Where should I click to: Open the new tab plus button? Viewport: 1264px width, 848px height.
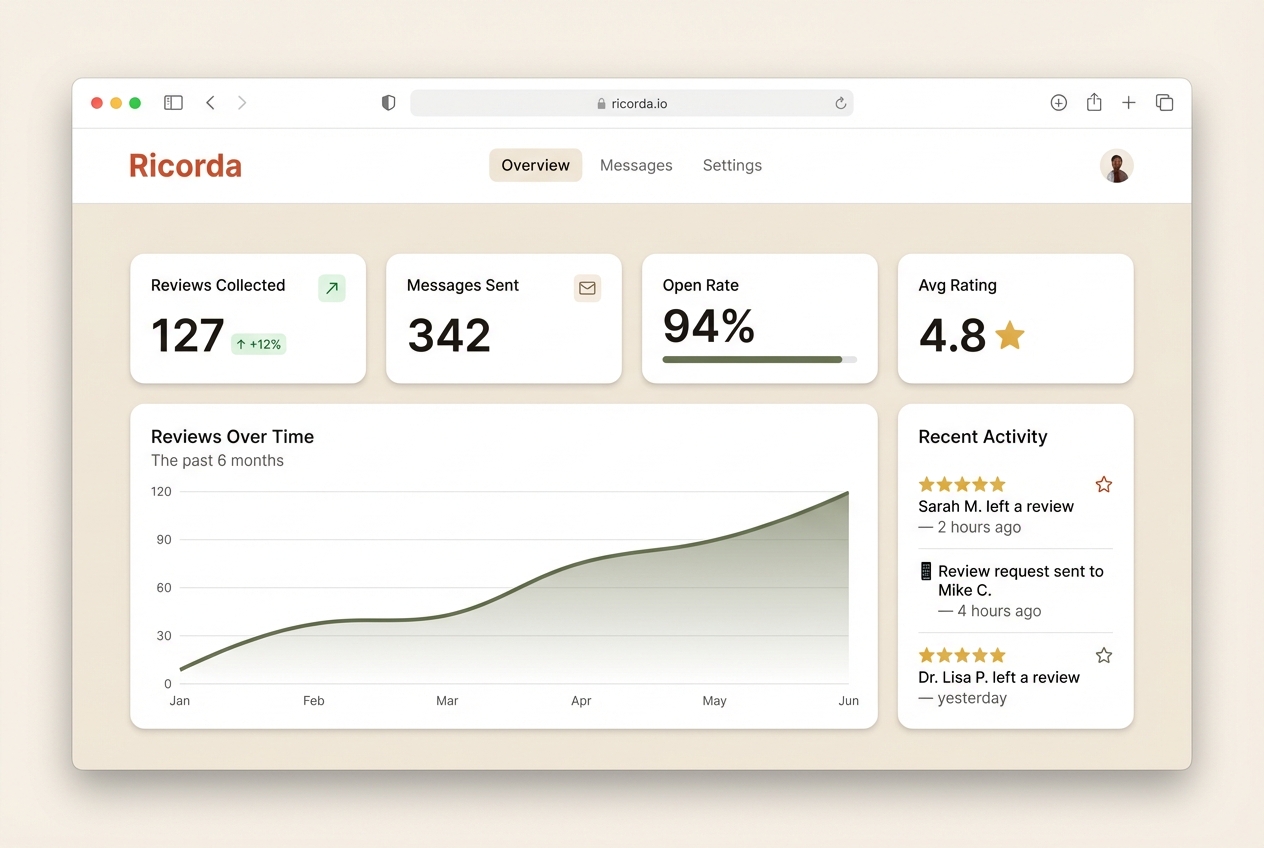[x=1128, y=102]
